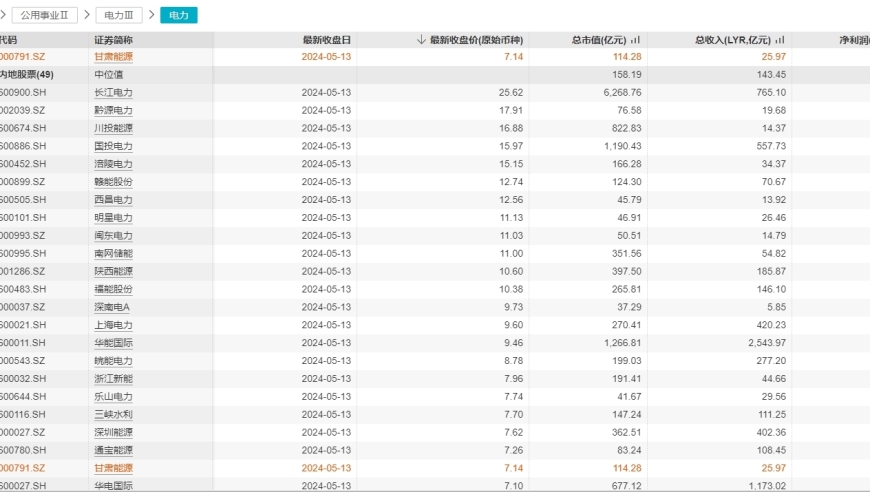Screen dimensions: 870x492
Task: Sort by the 最新收盘价(原始币种) column header
Action: 477,40
